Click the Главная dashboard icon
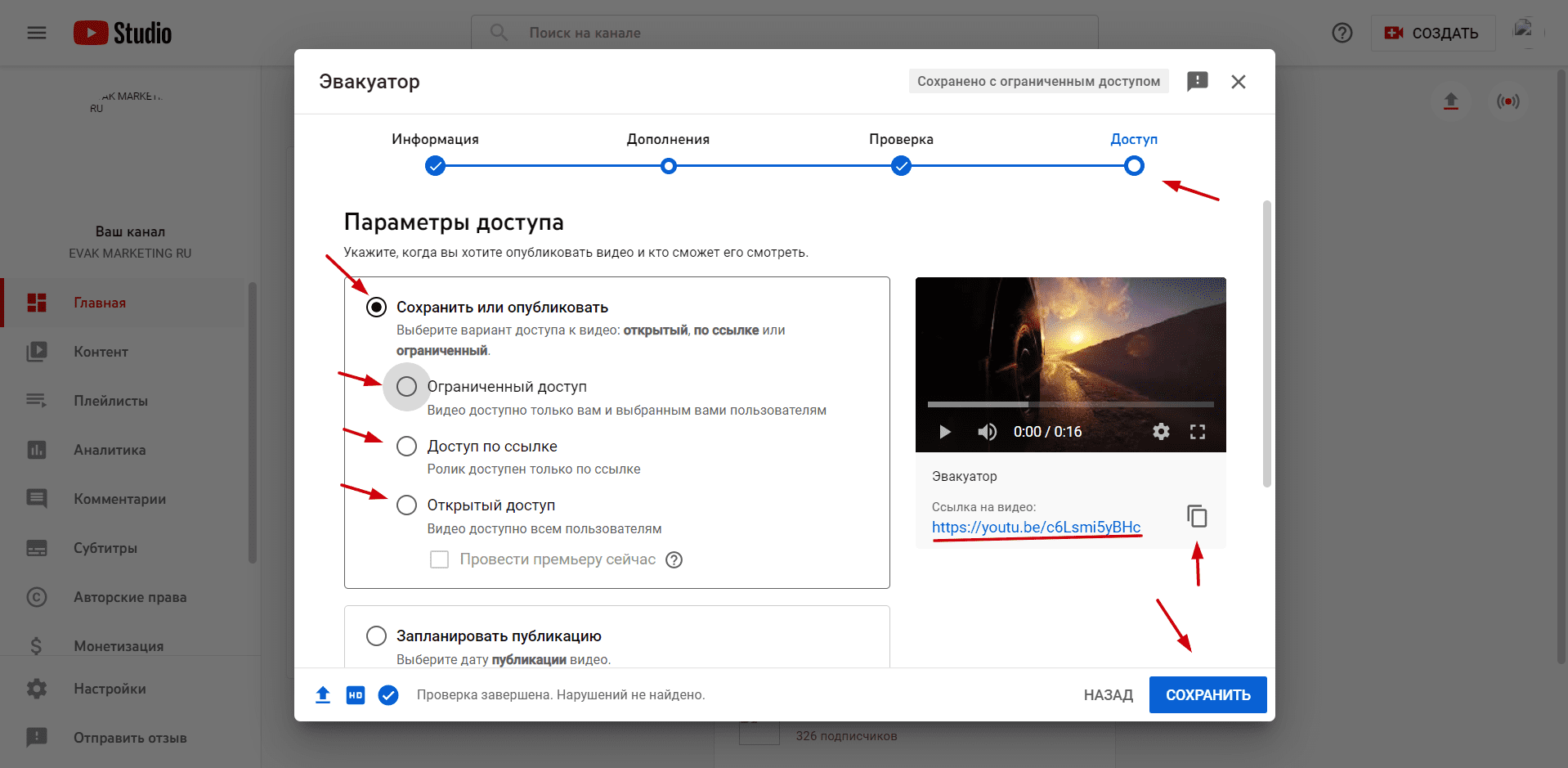 coord(37,303)
